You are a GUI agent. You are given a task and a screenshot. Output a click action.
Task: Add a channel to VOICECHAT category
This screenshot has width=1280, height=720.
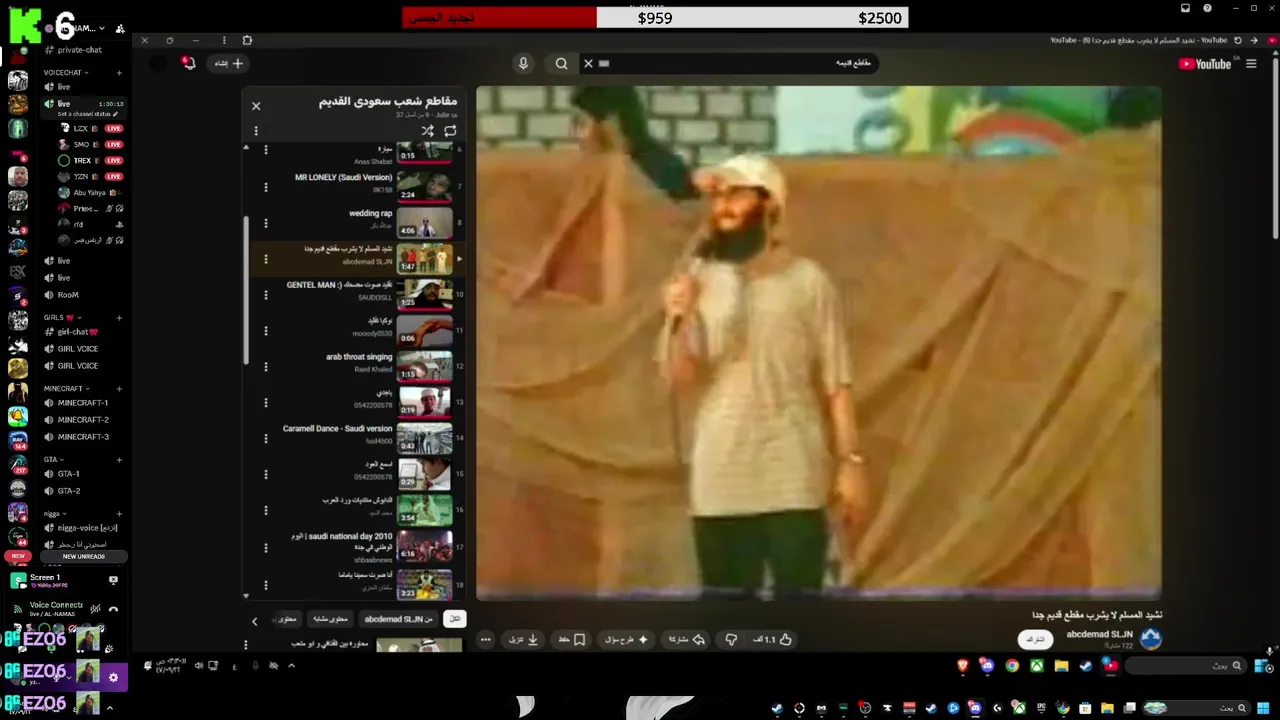click(119, 73)
